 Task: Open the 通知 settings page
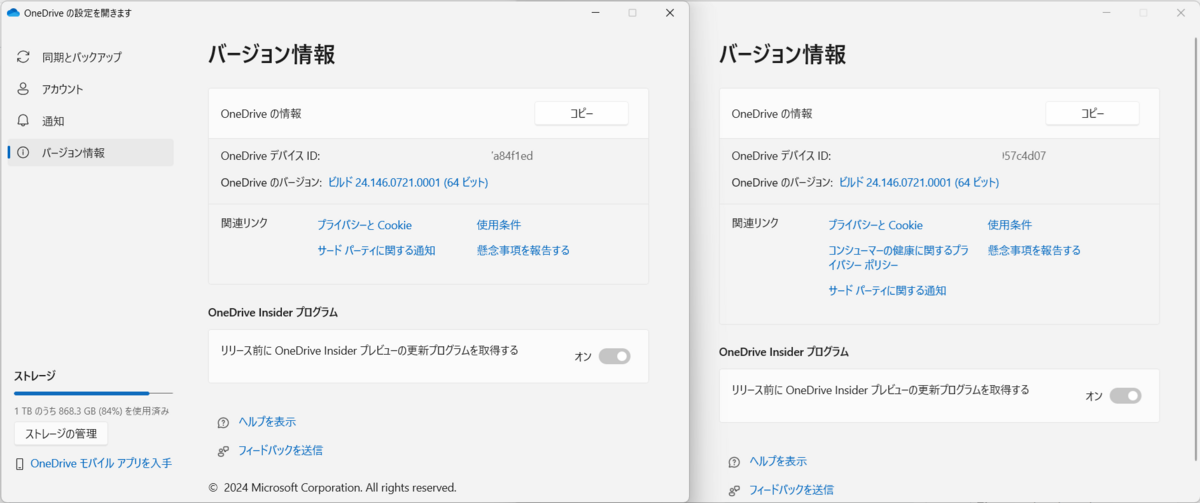tap(90, 121)
